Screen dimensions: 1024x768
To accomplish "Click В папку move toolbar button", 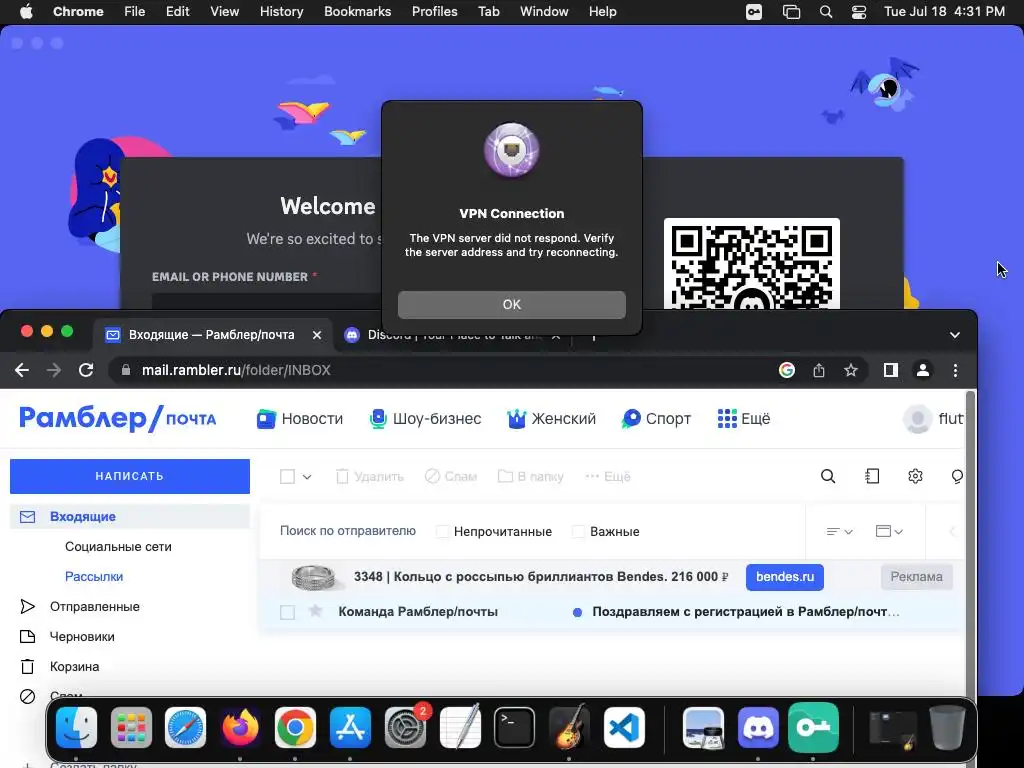I will 531,477.
